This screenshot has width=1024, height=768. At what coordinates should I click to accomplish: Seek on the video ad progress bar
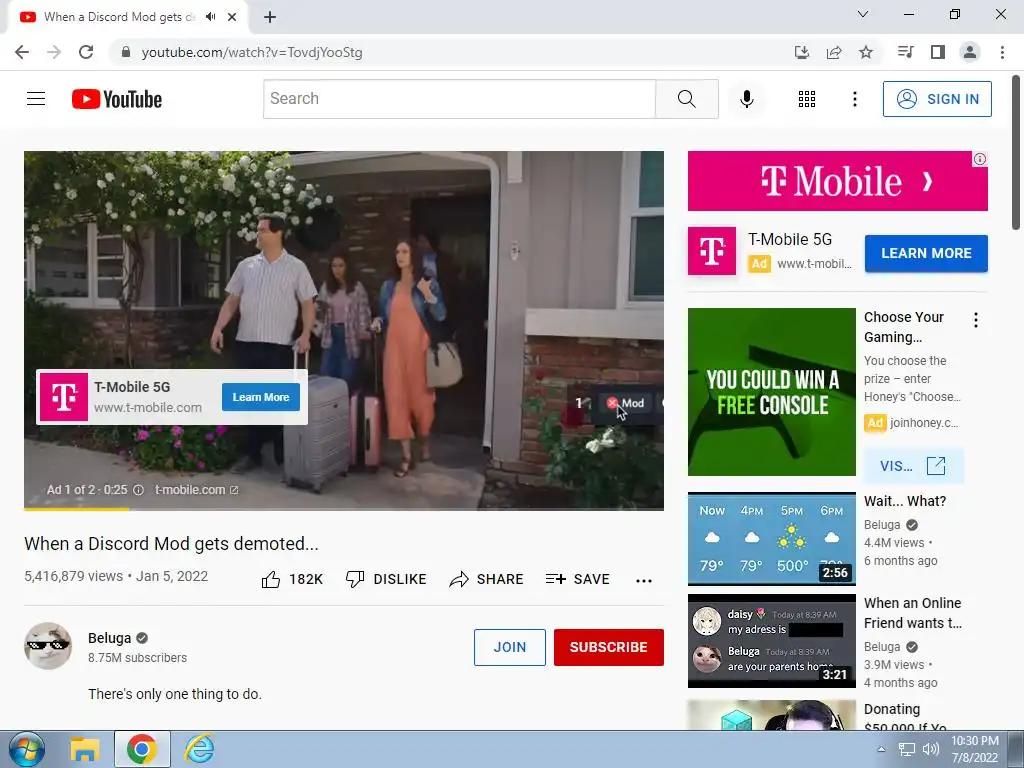[x=344, y=509]
